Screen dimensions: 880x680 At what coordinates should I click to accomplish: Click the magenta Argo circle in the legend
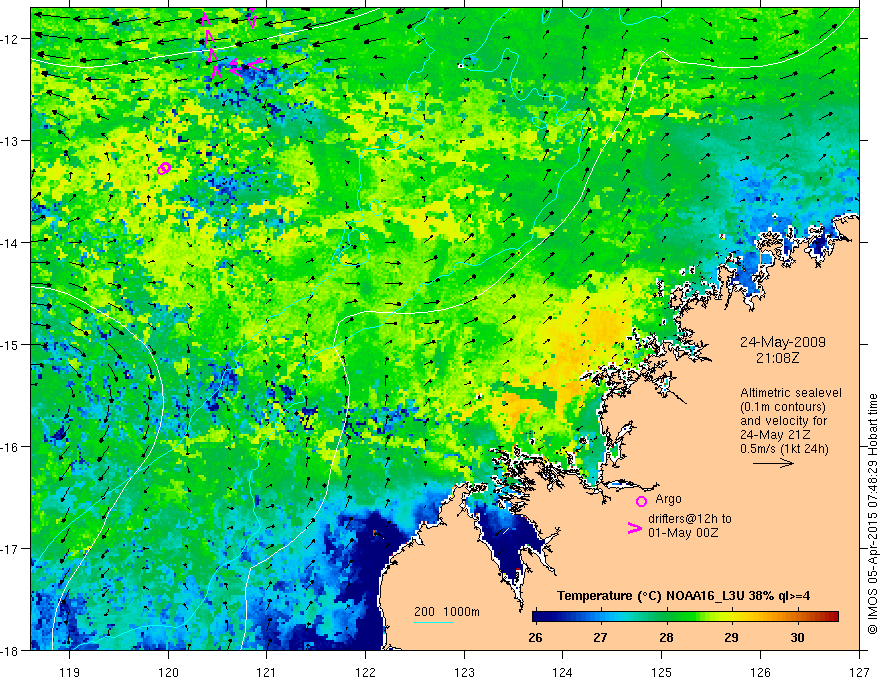pos(641,501)
